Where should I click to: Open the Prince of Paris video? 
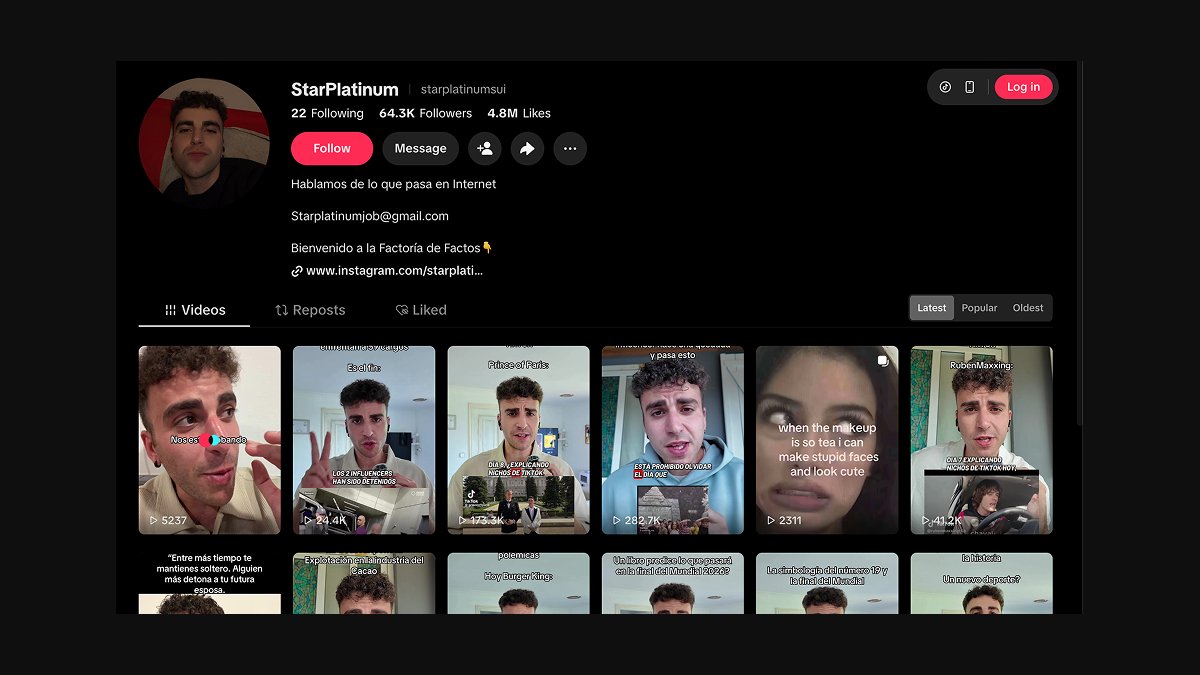[x=519, y=440]
